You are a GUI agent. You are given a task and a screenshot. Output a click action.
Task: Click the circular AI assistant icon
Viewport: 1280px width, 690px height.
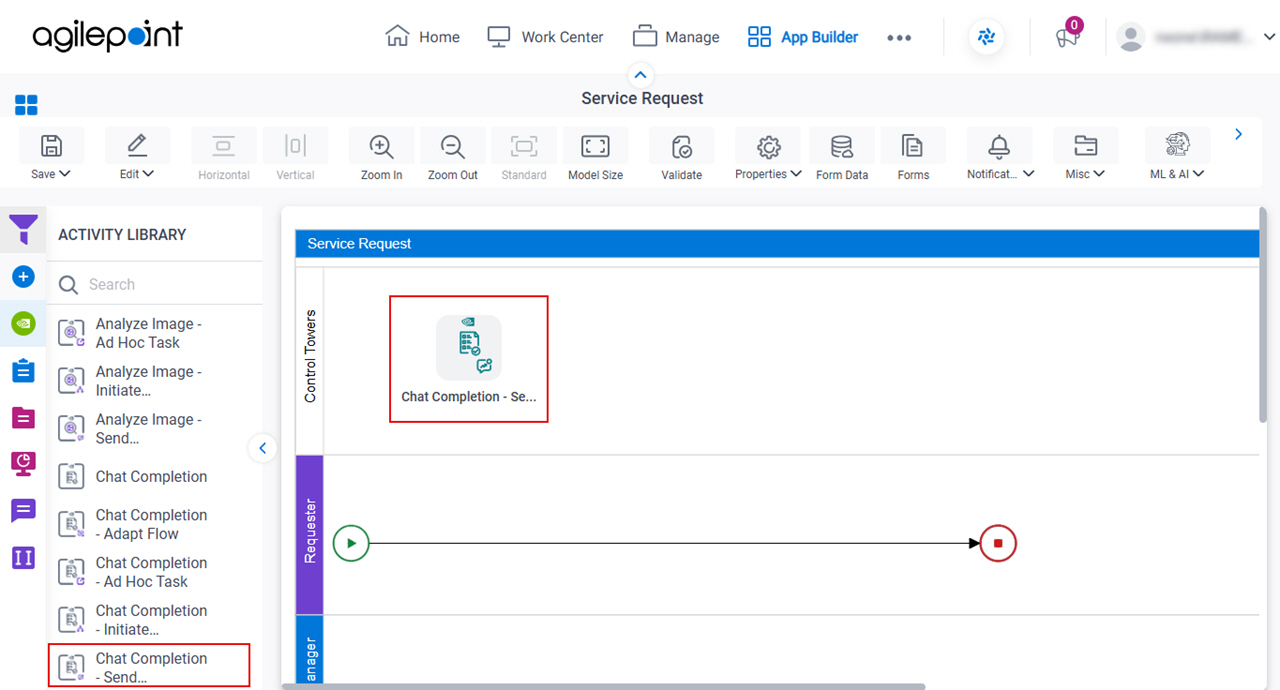(x=987, y=37)
